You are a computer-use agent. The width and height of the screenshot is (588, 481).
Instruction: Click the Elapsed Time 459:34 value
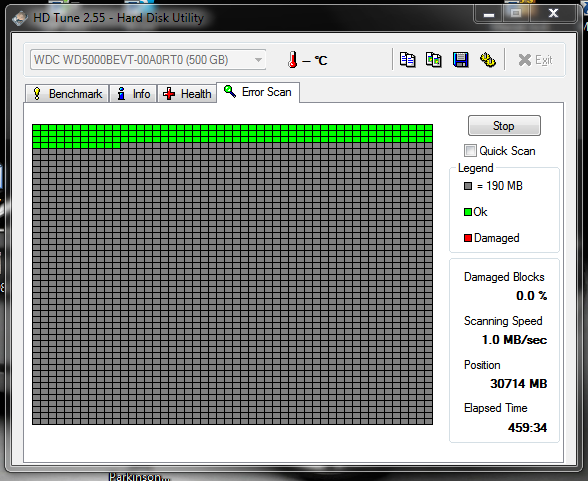coord(527,428)
